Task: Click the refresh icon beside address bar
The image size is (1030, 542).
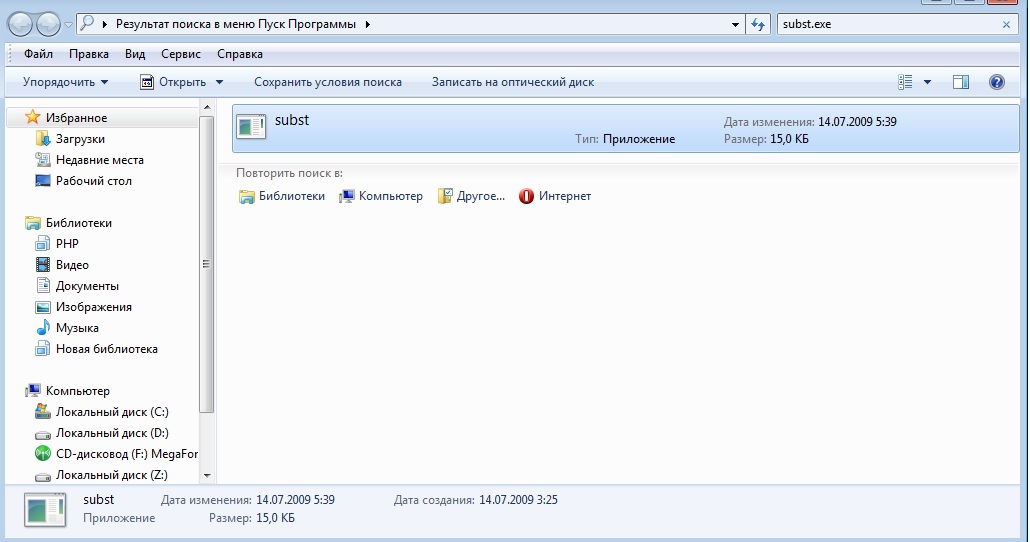Action: 759,24
